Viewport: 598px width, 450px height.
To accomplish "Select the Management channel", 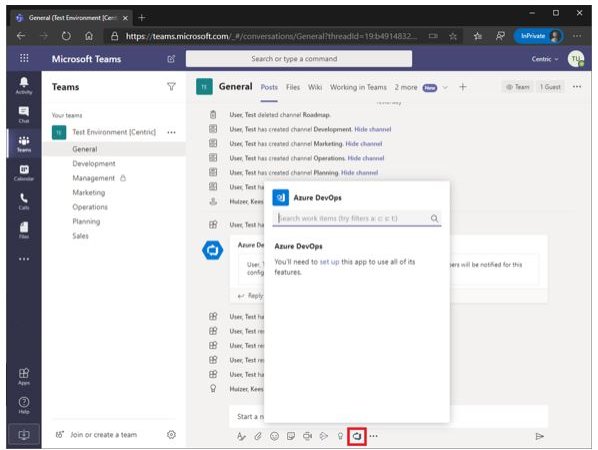I will click(93, 178).
